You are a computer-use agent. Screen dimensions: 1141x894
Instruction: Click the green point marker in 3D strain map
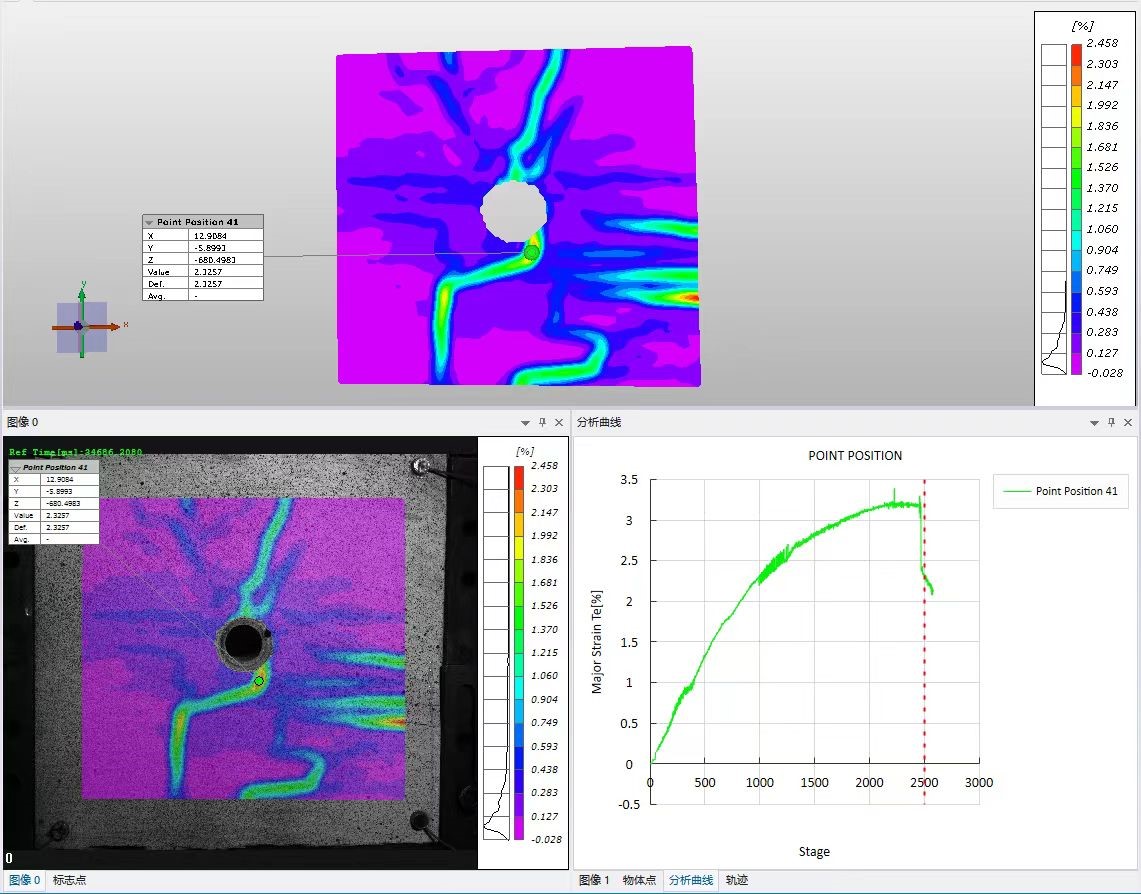pos(531,253)
